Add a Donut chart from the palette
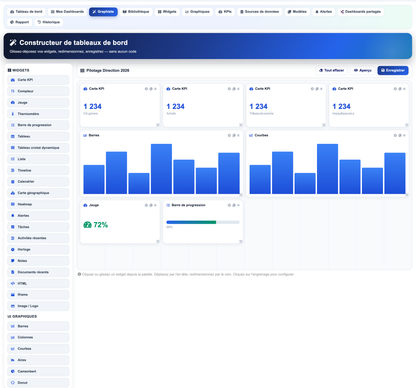 pyautogui.click(x=38, y=383)
